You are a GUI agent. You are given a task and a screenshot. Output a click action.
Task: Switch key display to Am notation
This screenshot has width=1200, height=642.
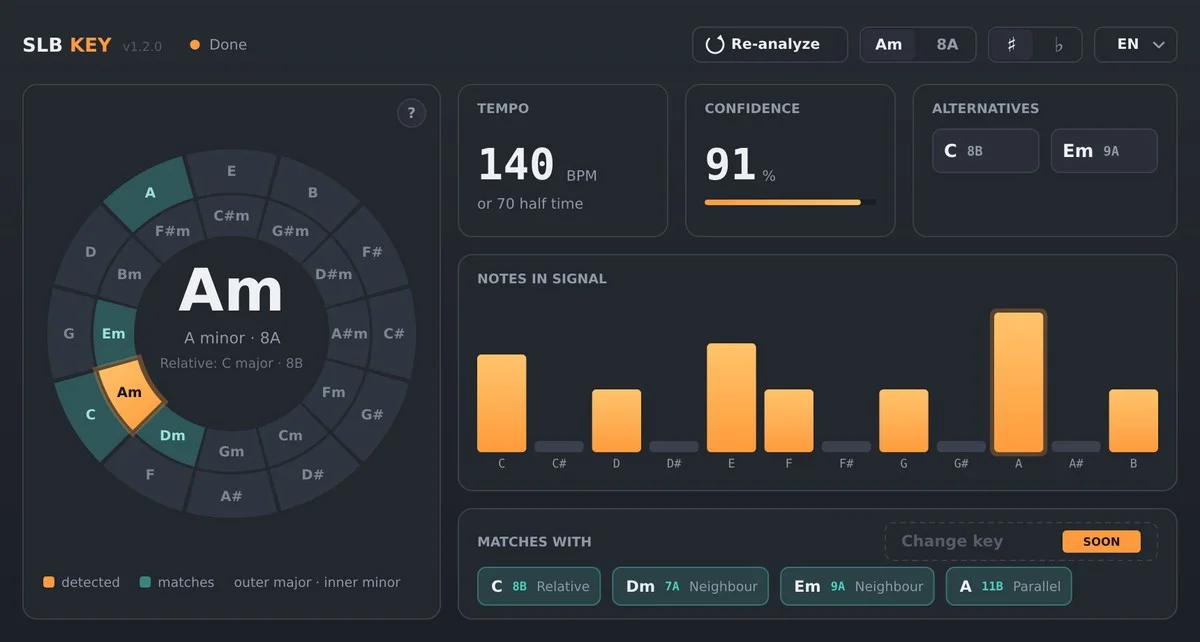[888, 45]
